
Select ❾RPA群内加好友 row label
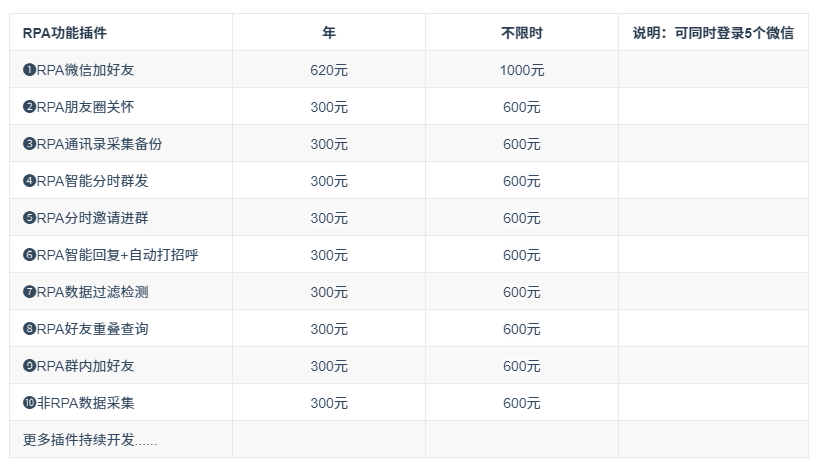[x=78, y=366]
